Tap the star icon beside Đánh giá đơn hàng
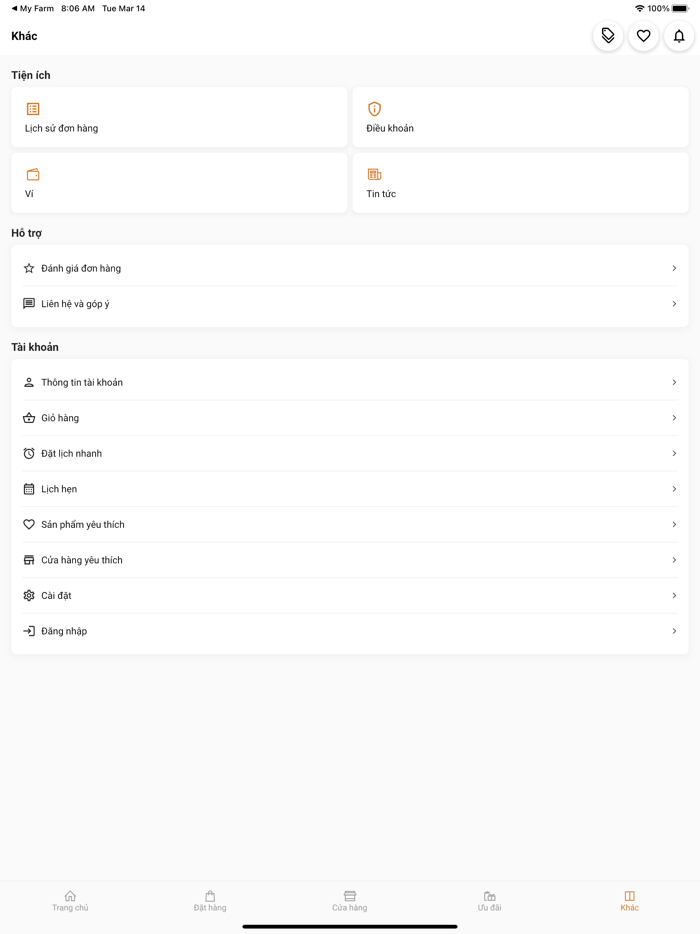This screenshot has width=700, height=934. click(x=28, y=268)
